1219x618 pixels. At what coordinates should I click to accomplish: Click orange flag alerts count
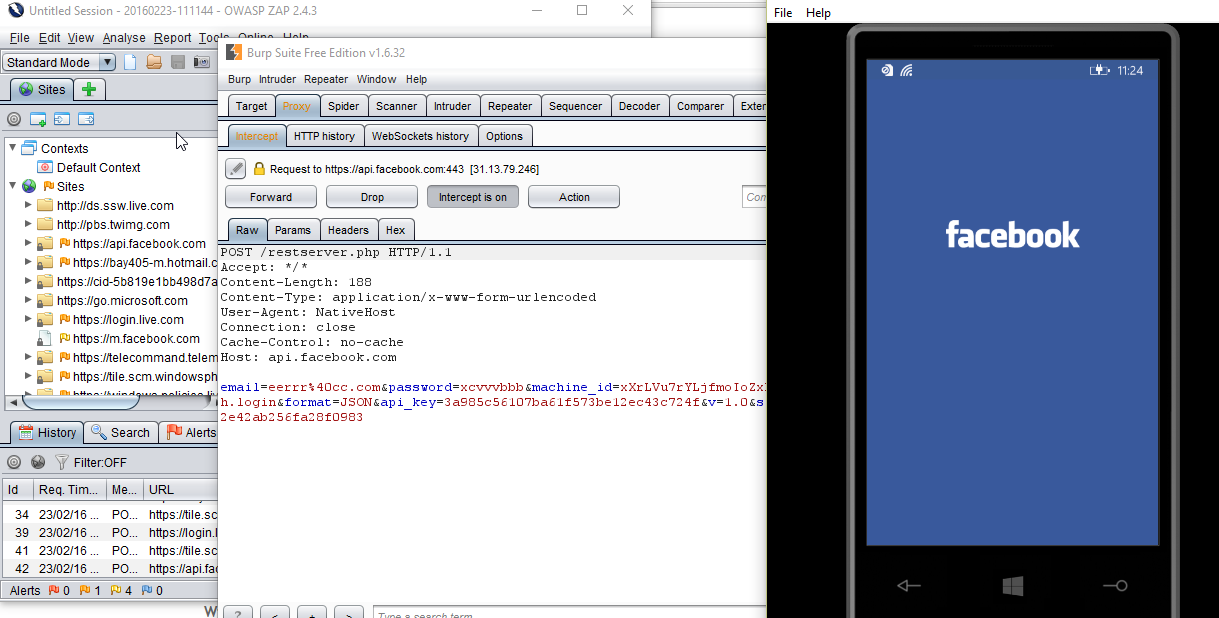(x=90, y=591)
